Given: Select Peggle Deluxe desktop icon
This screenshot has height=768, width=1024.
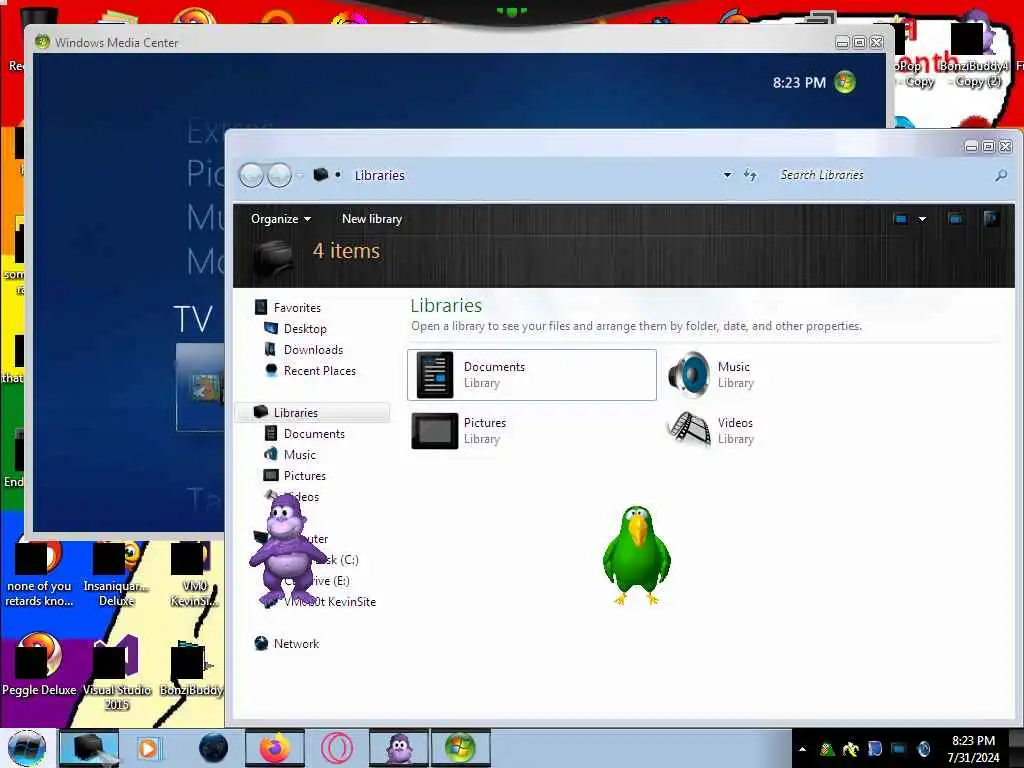Looking at the screenshot, I should pyautogui.click(x=39, y=665).
